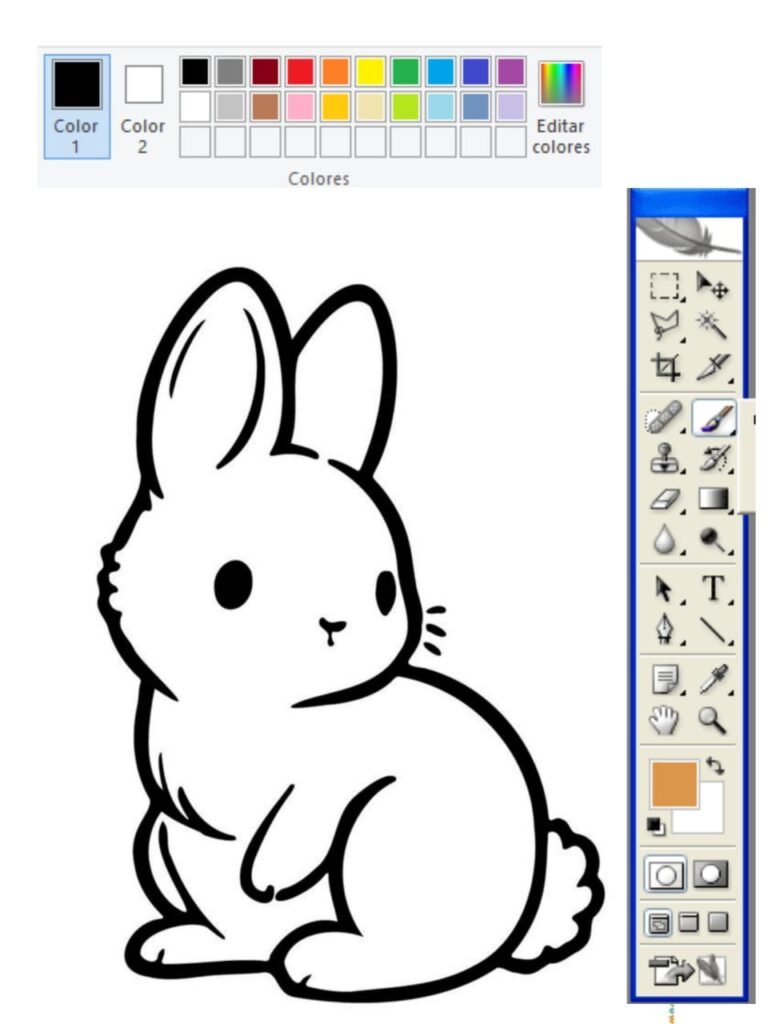Pick lime green swatch in second row

(x=406, y=106)
